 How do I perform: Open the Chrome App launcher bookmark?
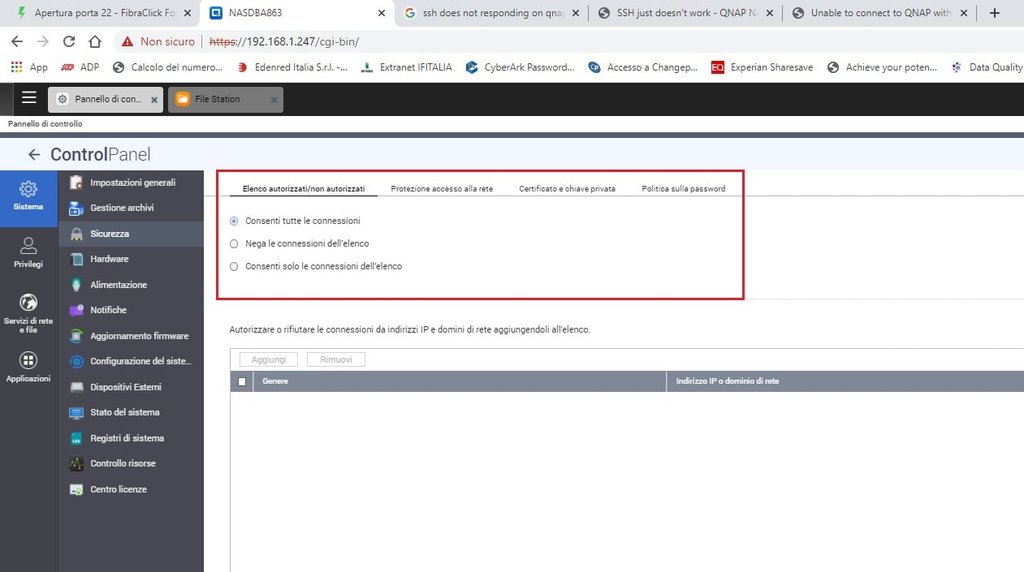pyautogui.click(x=29, y=67)
